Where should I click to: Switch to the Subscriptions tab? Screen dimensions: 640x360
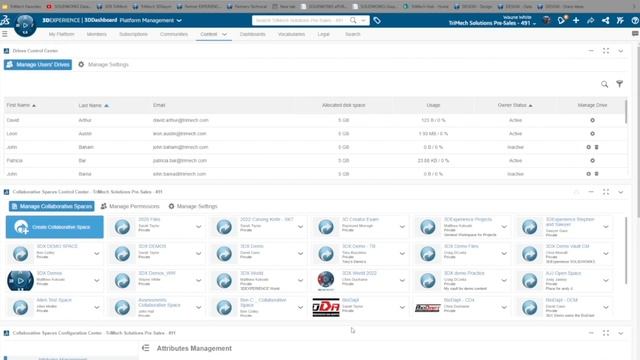click(x=133, y=34)
